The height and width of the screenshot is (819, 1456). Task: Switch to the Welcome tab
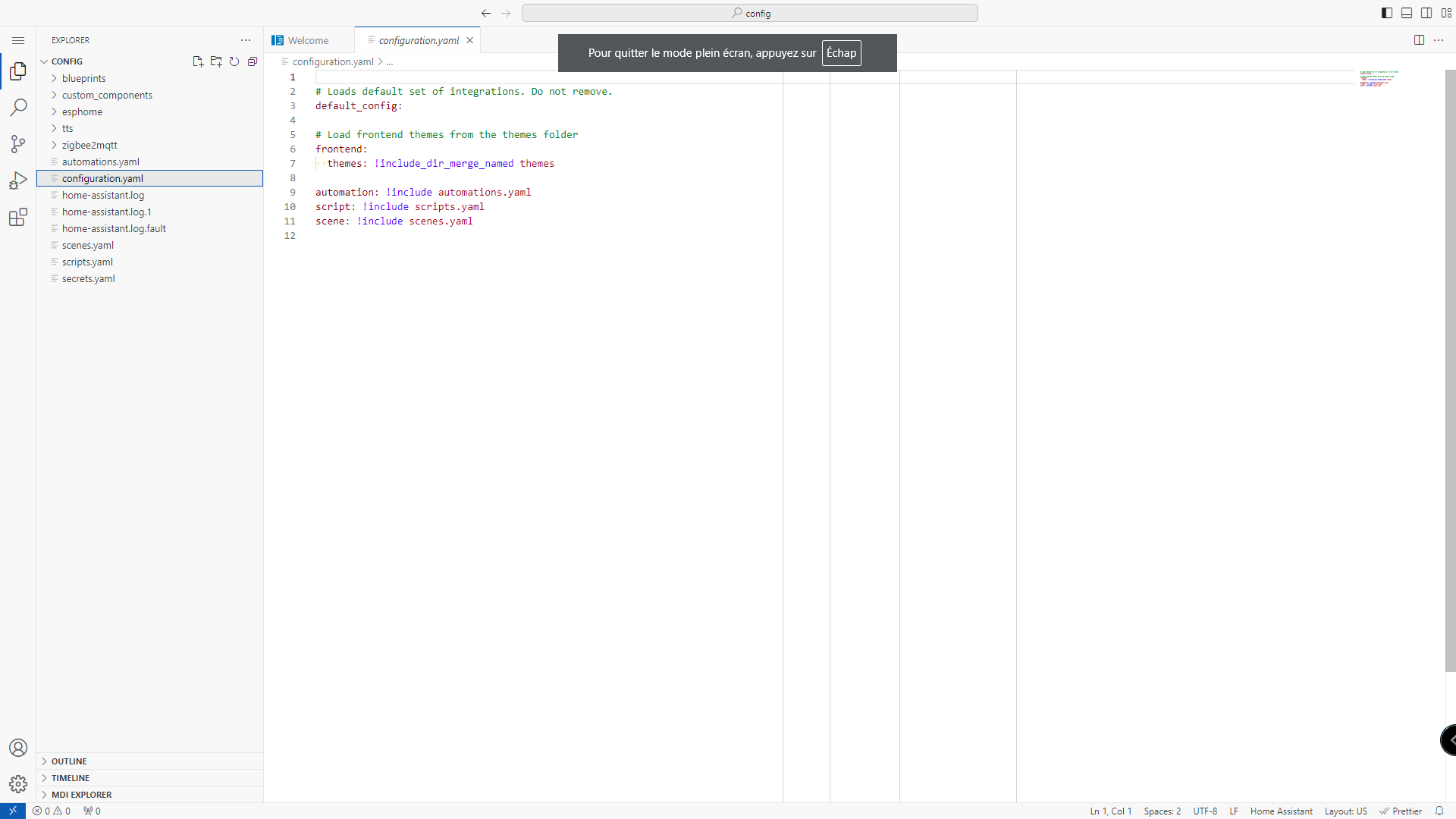click(x=308, y=40)
